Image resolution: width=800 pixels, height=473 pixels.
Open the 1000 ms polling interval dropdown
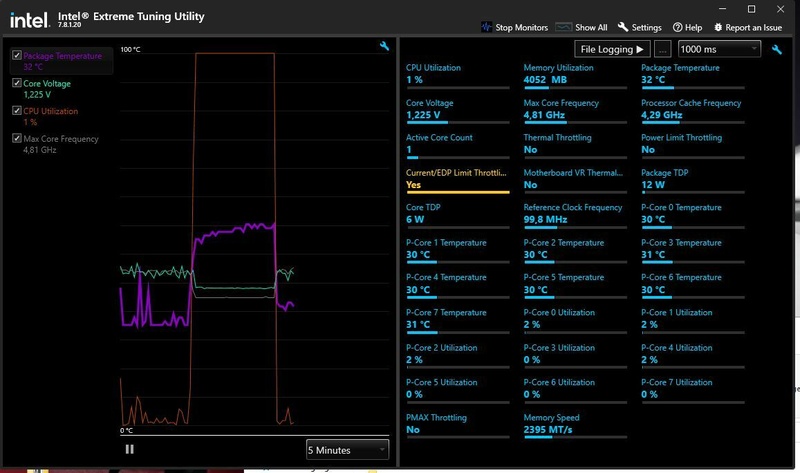719,49
